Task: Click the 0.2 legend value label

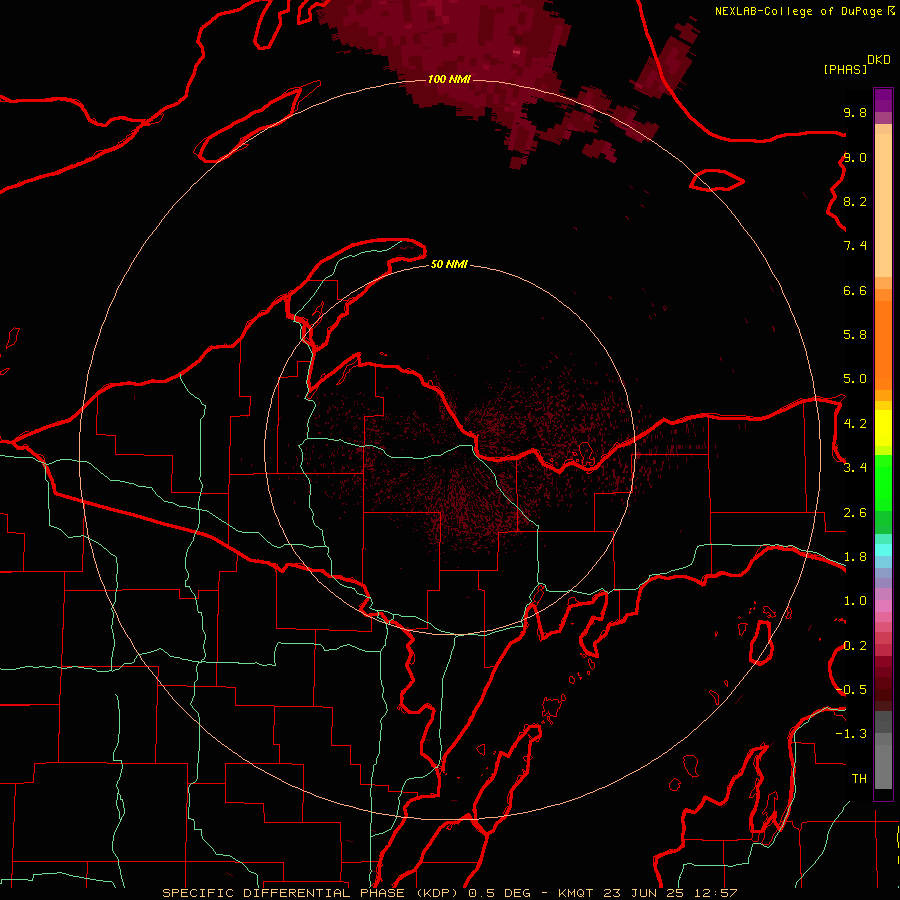Action: [x=855, y=646]
